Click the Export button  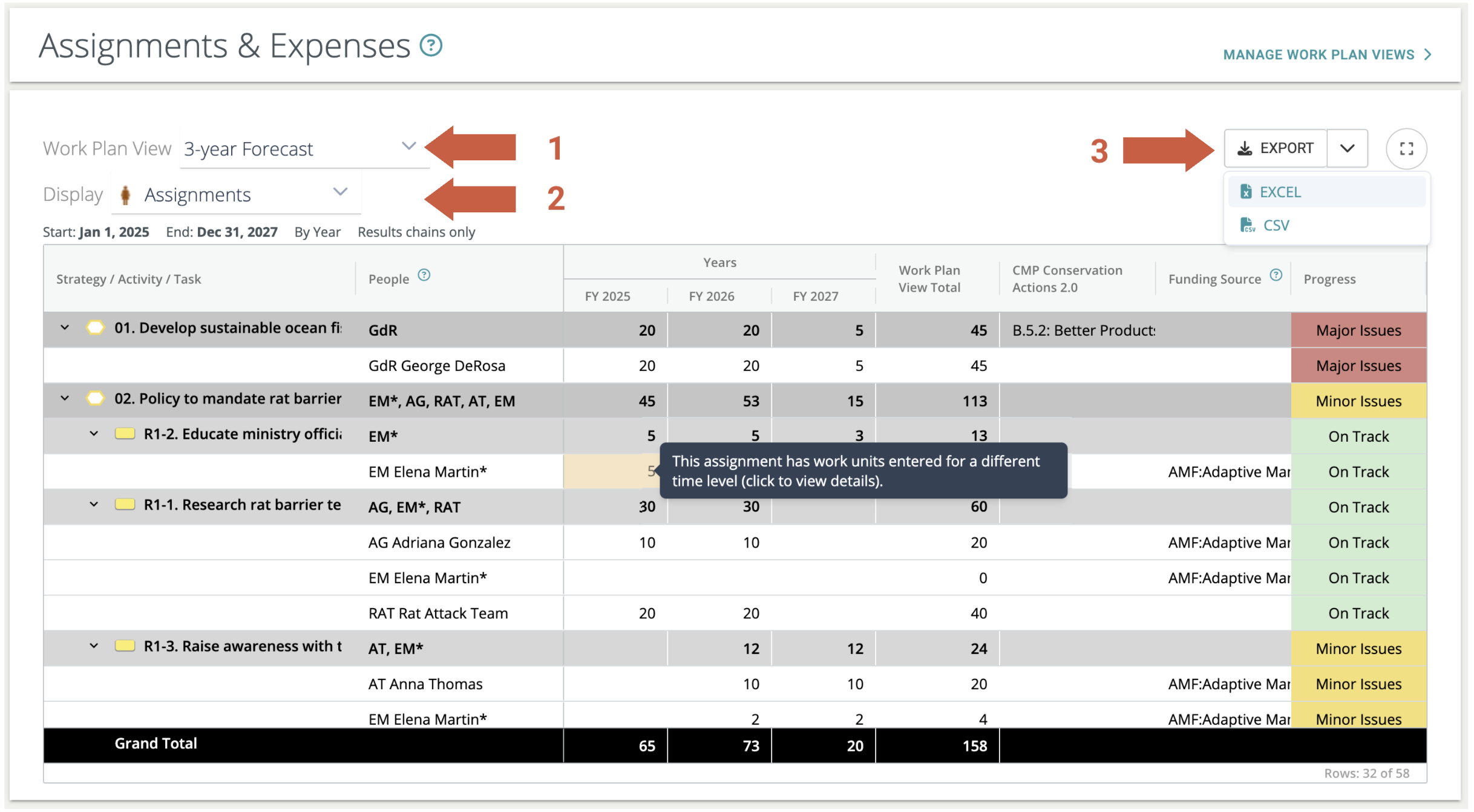(1276, 149)
